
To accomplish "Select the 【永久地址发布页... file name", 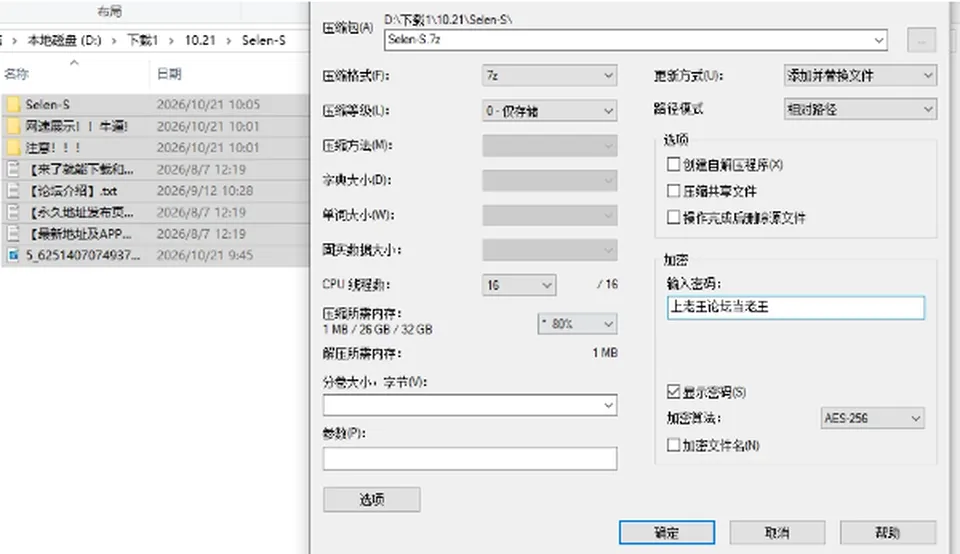I will [x=80, y=212].
